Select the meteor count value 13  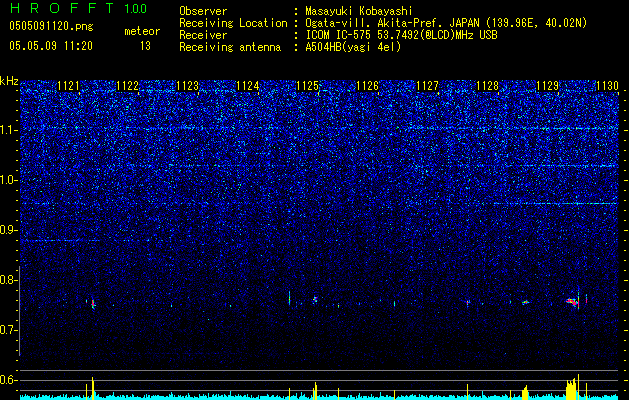click(x=145, y=46)
